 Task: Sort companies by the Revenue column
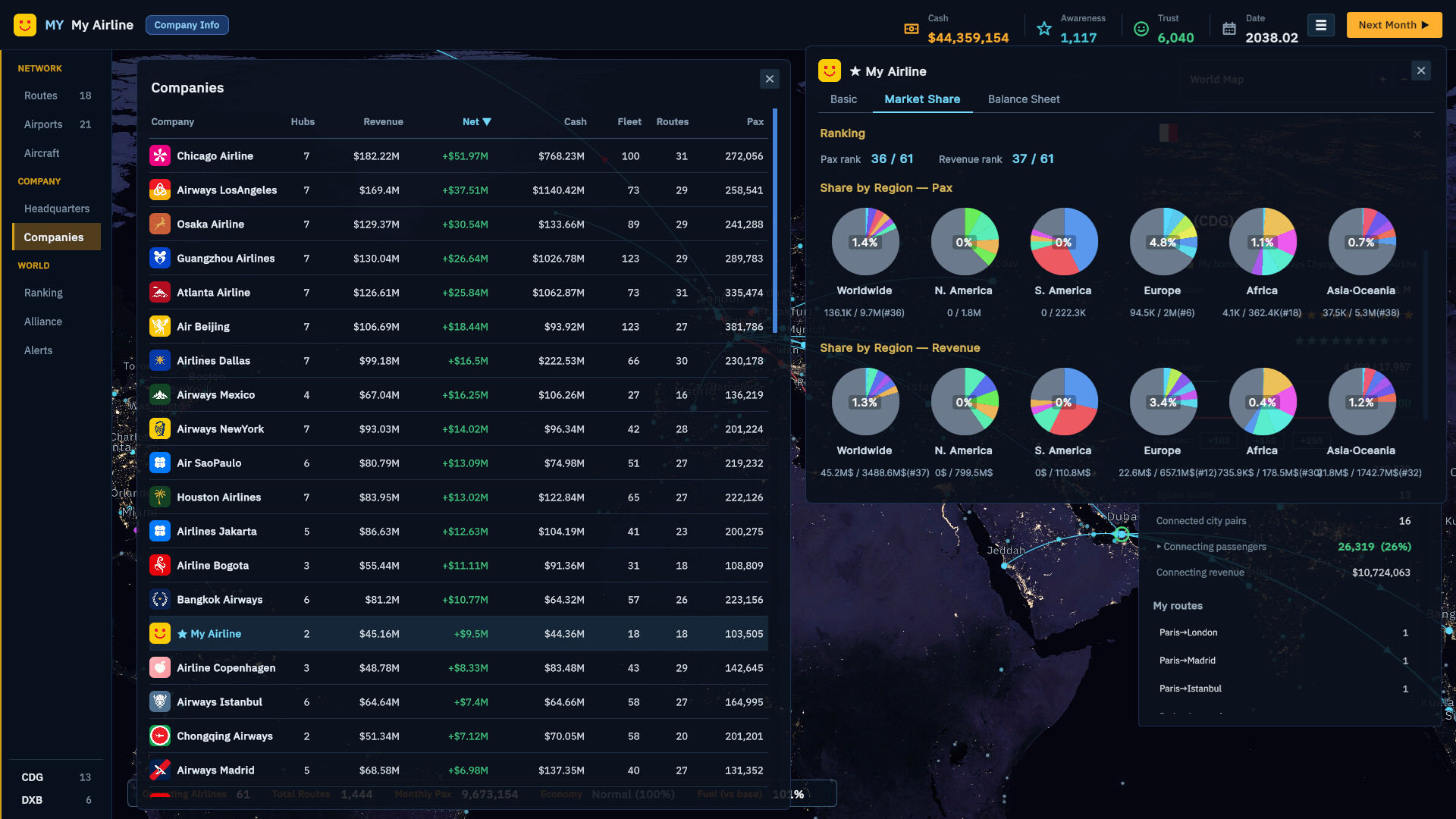(383, 121)
